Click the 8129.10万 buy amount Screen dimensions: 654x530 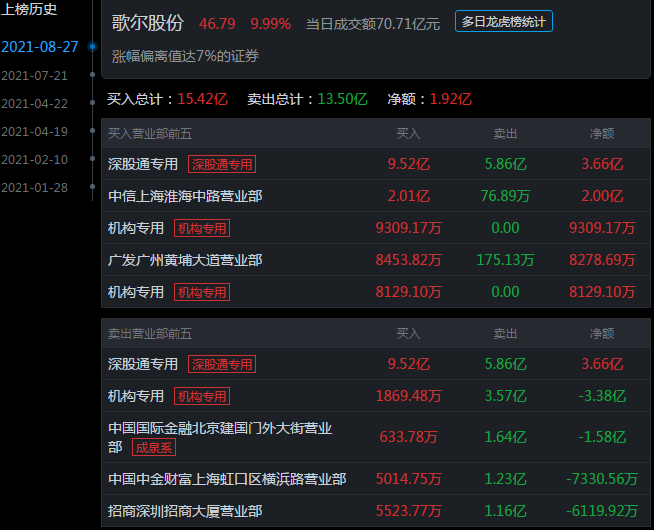click(408, 292)
